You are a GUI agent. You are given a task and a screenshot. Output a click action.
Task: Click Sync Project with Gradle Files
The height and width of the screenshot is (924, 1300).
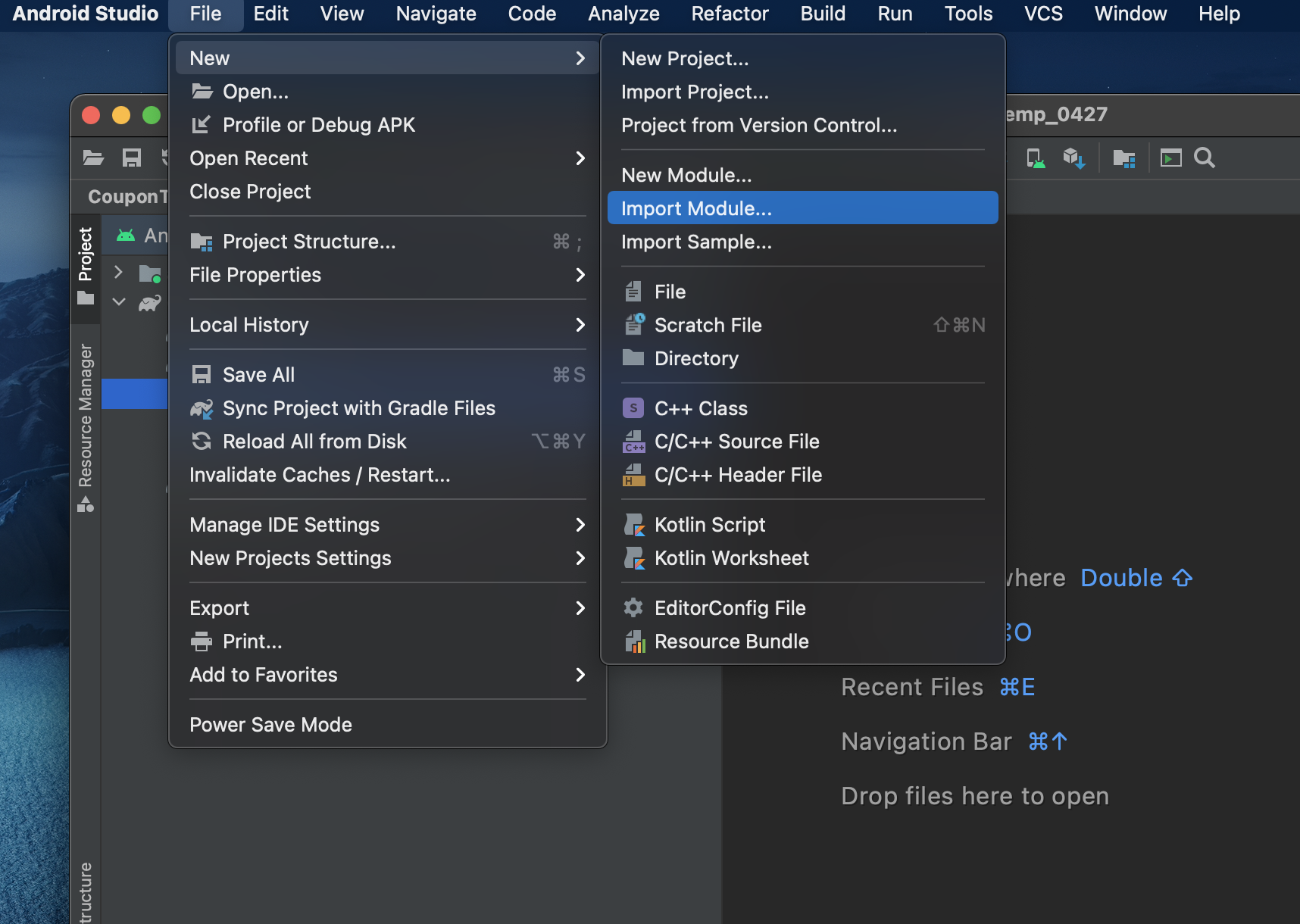tap(358, 408)
